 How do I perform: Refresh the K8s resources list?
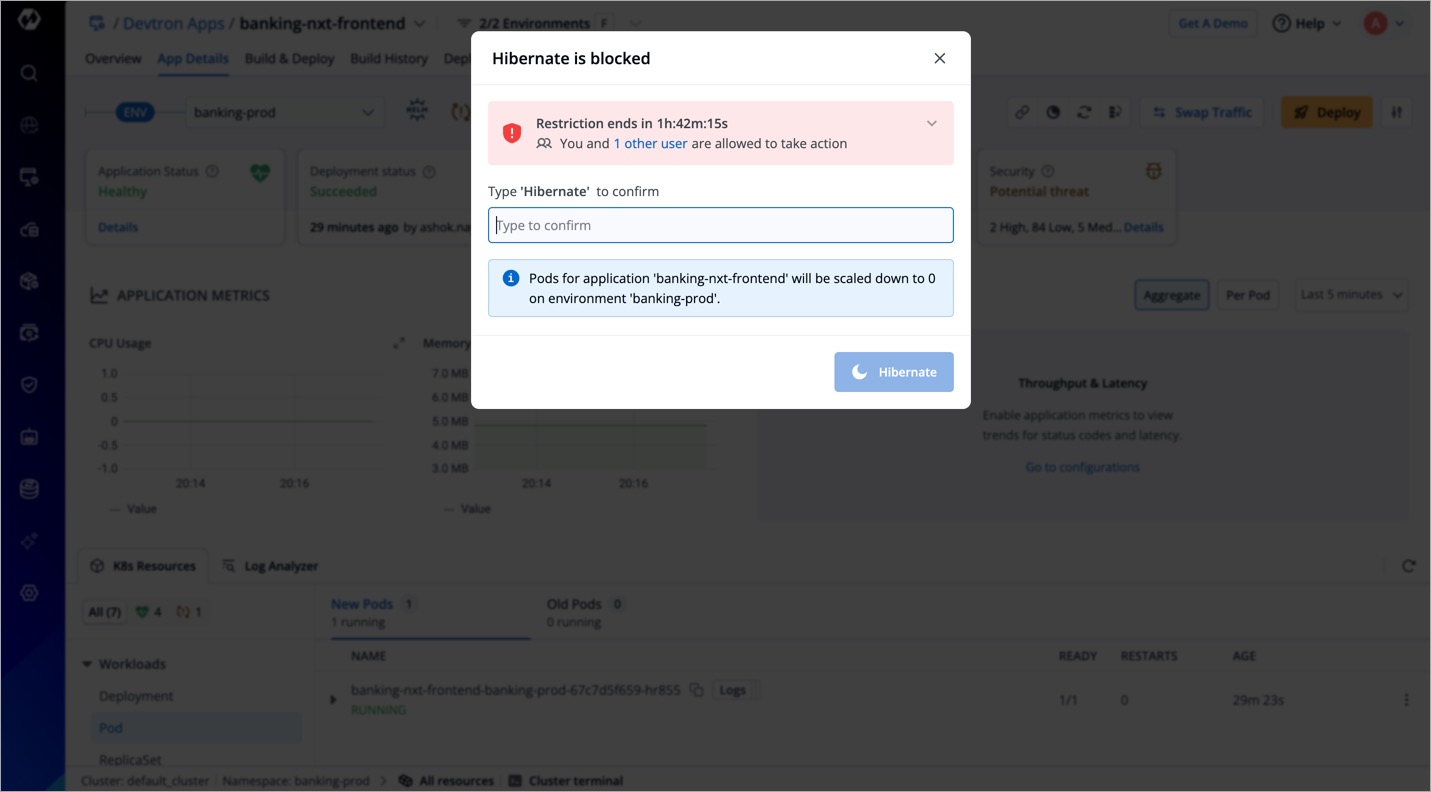(1408, 566)
